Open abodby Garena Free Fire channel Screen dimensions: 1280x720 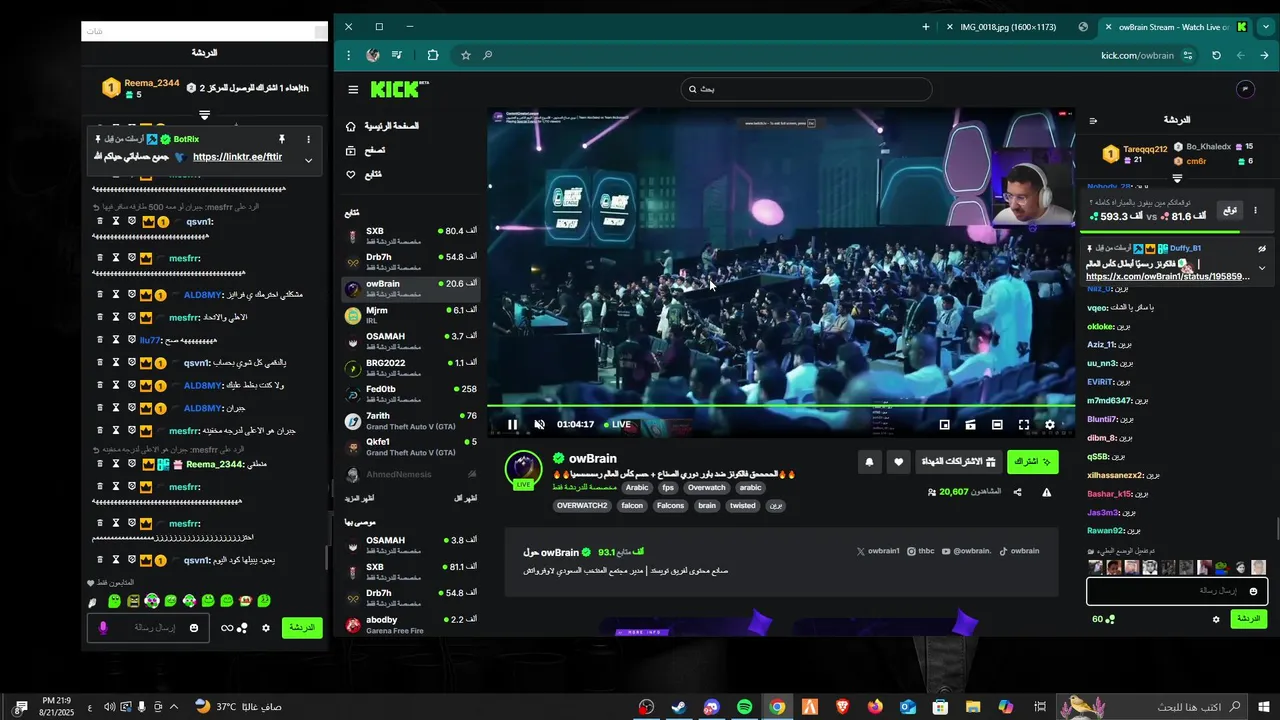411,625
